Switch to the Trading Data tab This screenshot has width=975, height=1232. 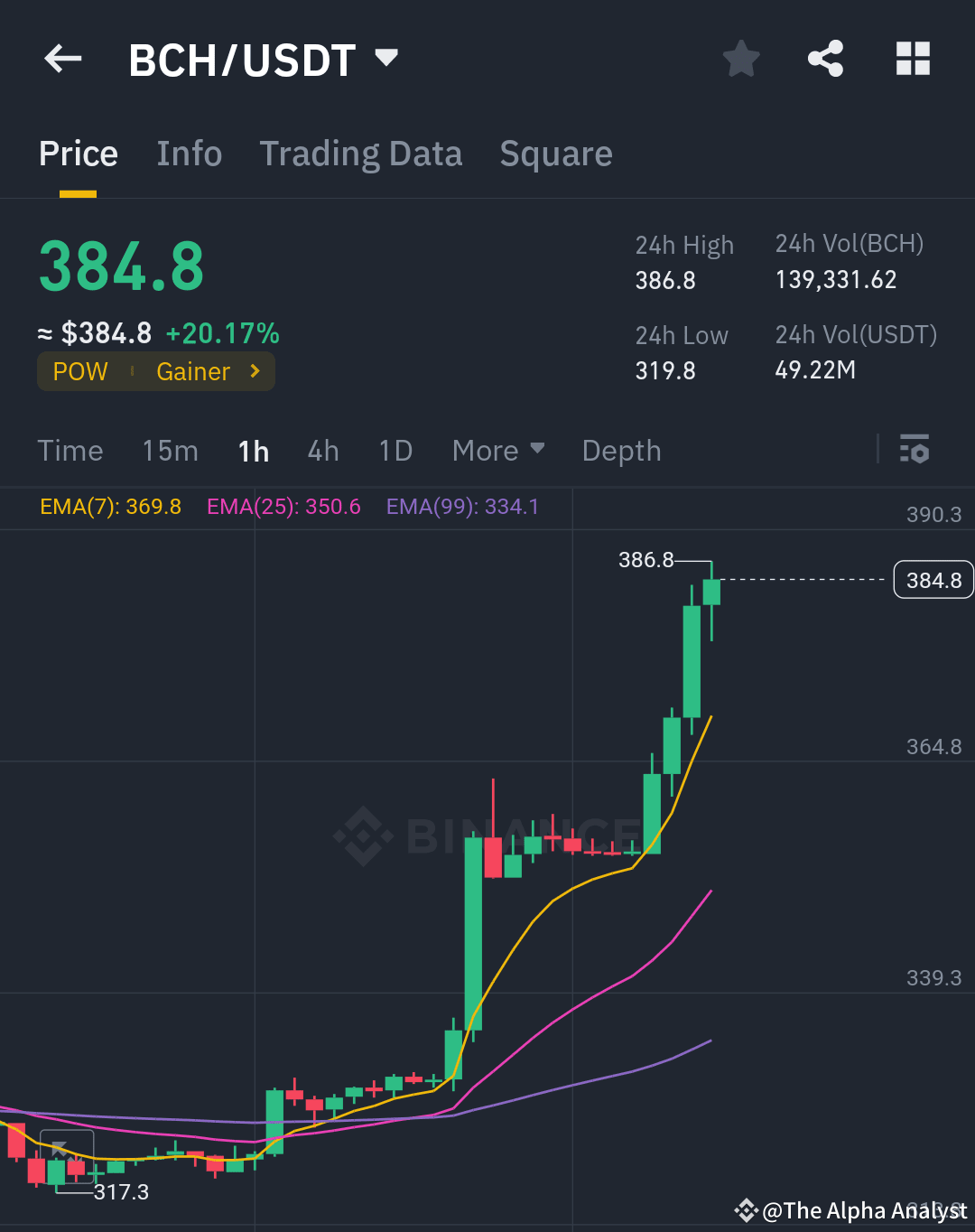(361, 154)
